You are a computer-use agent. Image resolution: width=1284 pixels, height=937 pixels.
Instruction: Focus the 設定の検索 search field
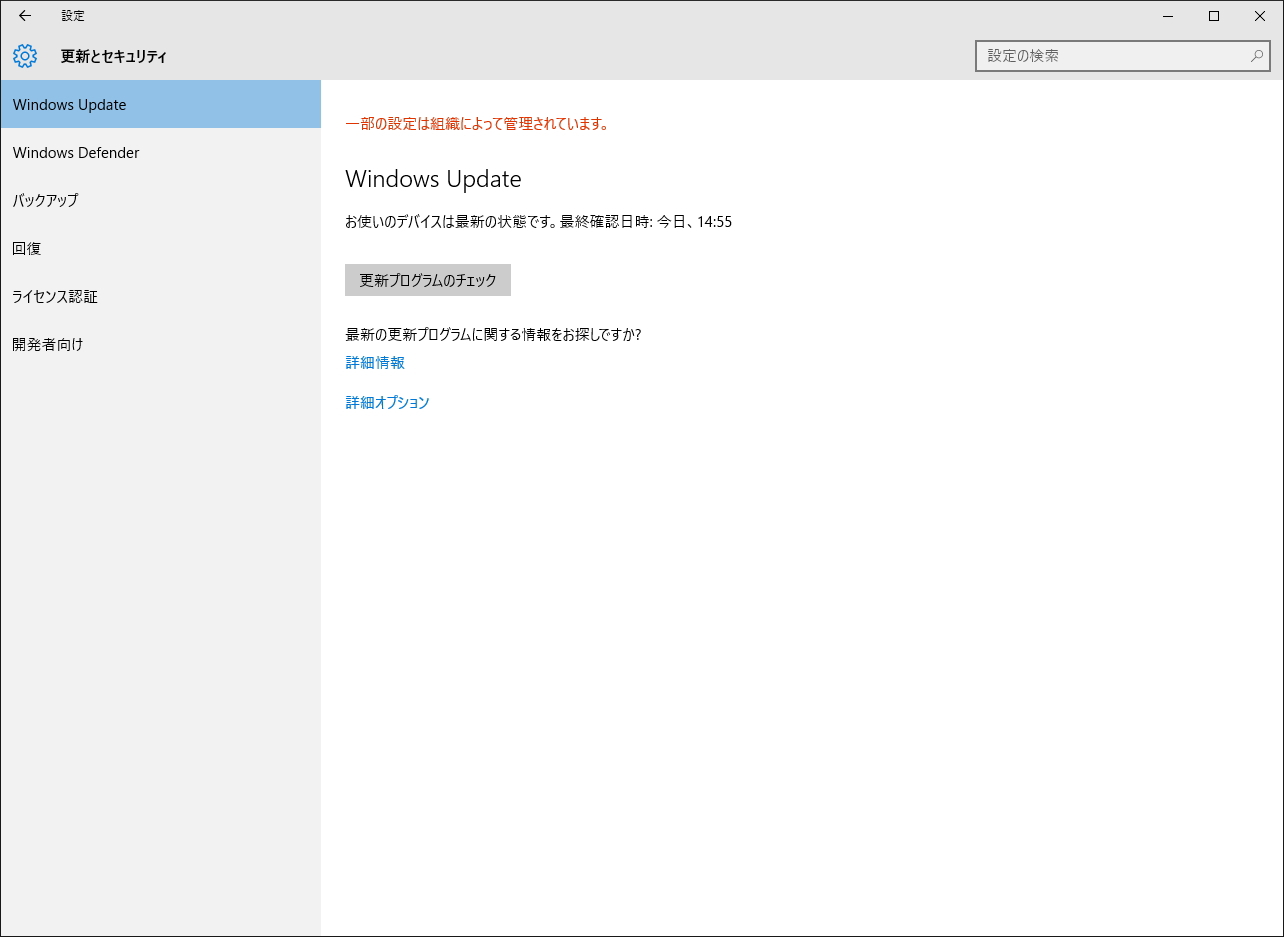[x=1123, y=56]
